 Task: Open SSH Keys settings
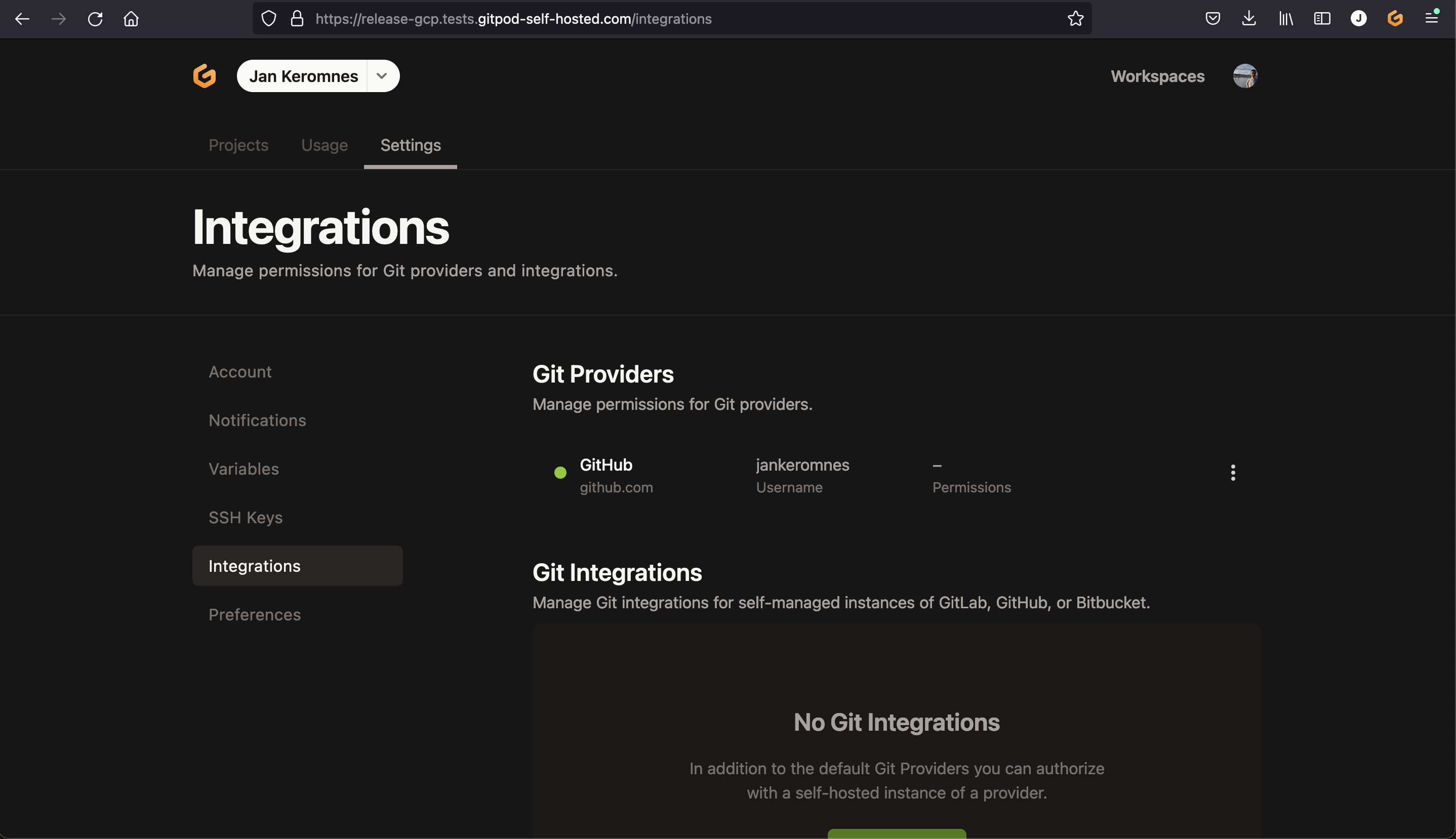[245, 518]
